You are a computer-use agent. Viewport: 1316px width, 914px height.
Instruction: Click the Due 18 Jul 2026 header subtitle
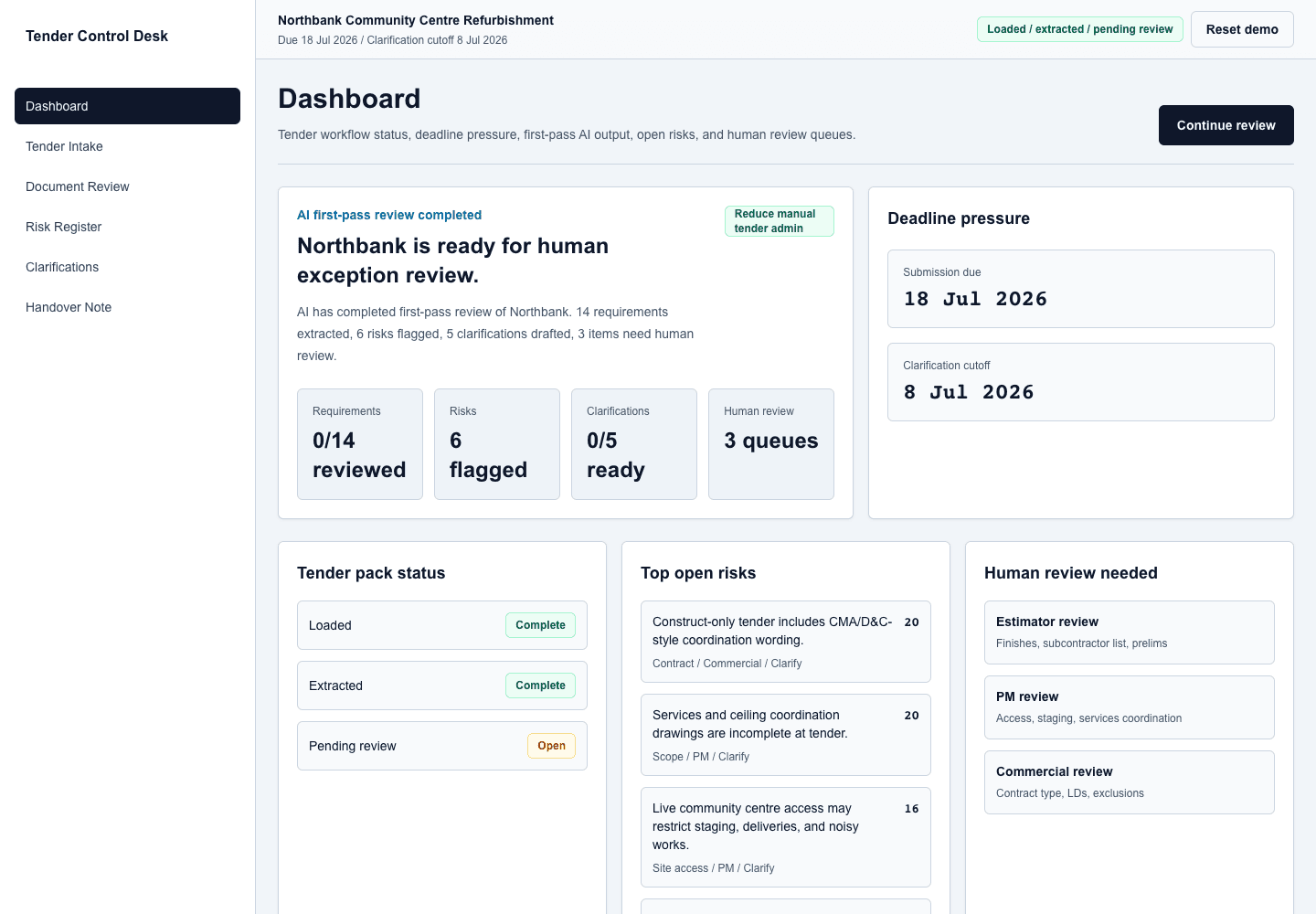point(393,40)
